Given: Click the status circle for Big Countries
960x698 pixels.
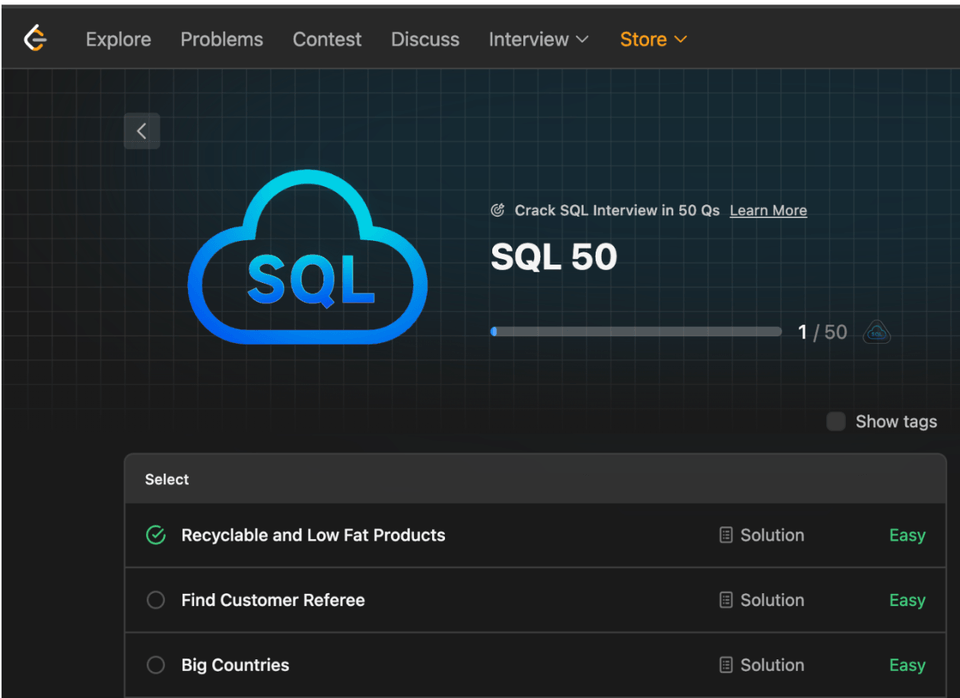Looking at the screenshot, I should (156, 665).
